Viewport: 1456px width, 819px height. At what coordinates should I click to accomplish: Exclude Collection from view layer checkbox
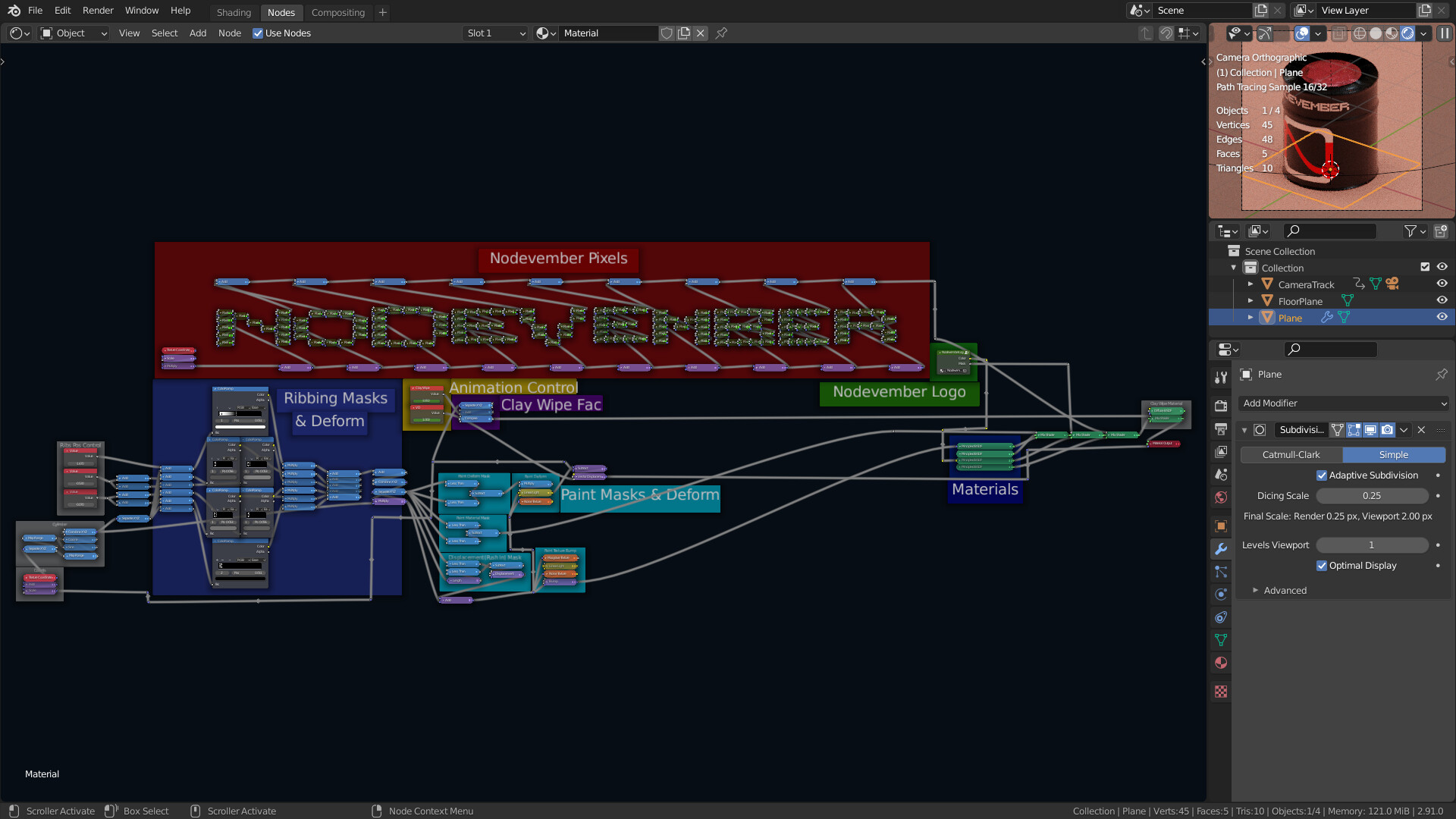(x=1425, y=267)
